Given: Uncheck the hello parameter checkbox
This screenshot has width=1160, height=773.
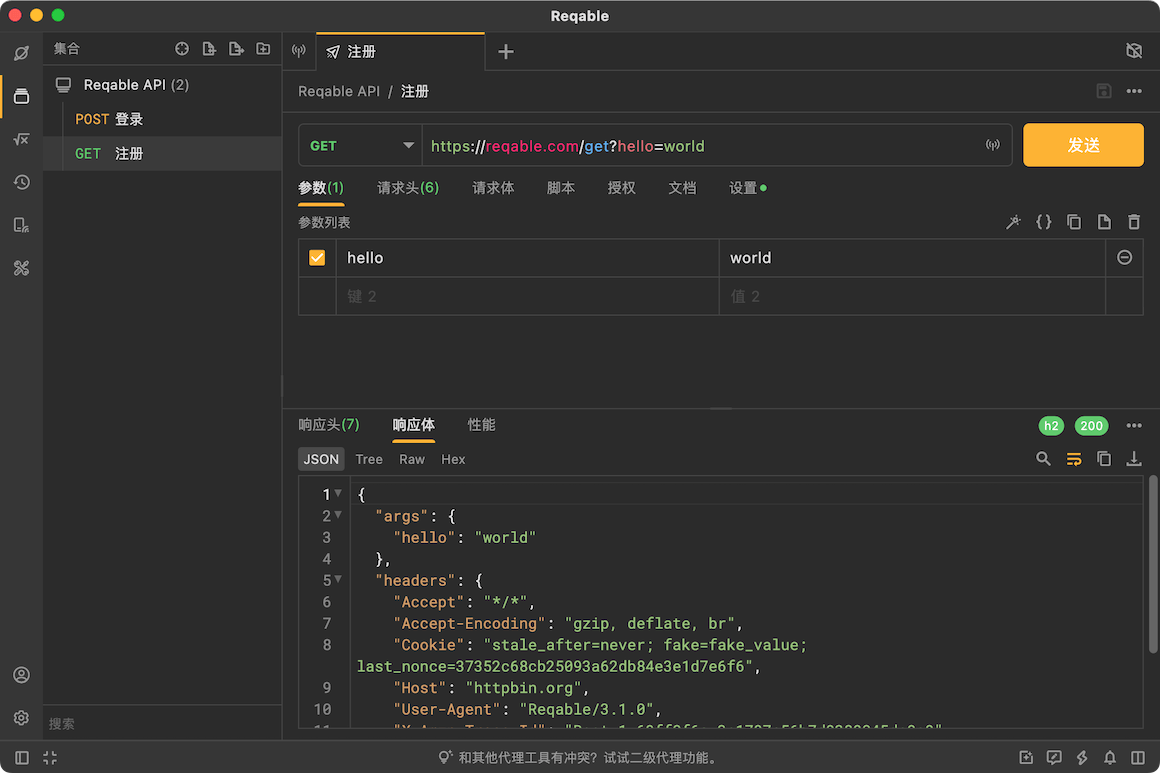Looking at the screenshot, I should 317,257.
